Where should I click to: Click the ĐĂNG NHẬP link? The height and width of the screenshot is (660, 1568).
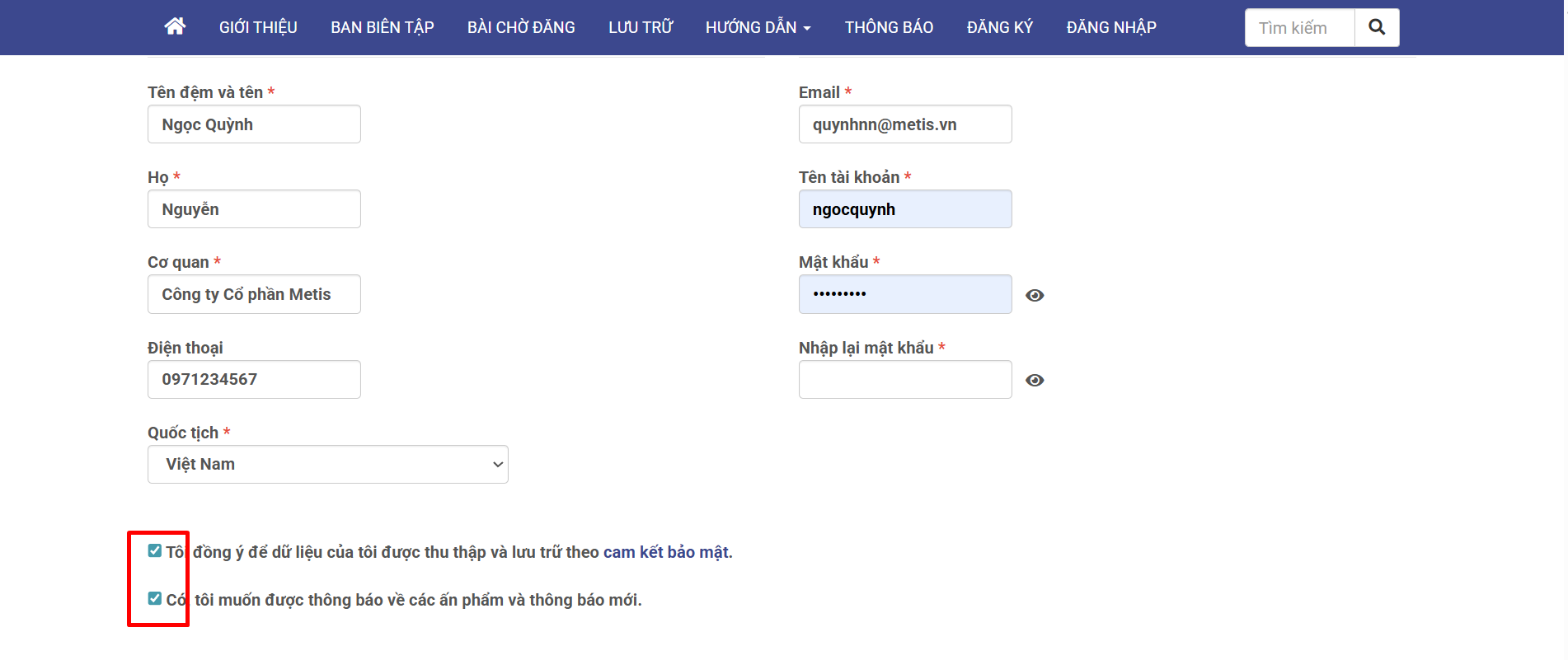coord(1110,27)
